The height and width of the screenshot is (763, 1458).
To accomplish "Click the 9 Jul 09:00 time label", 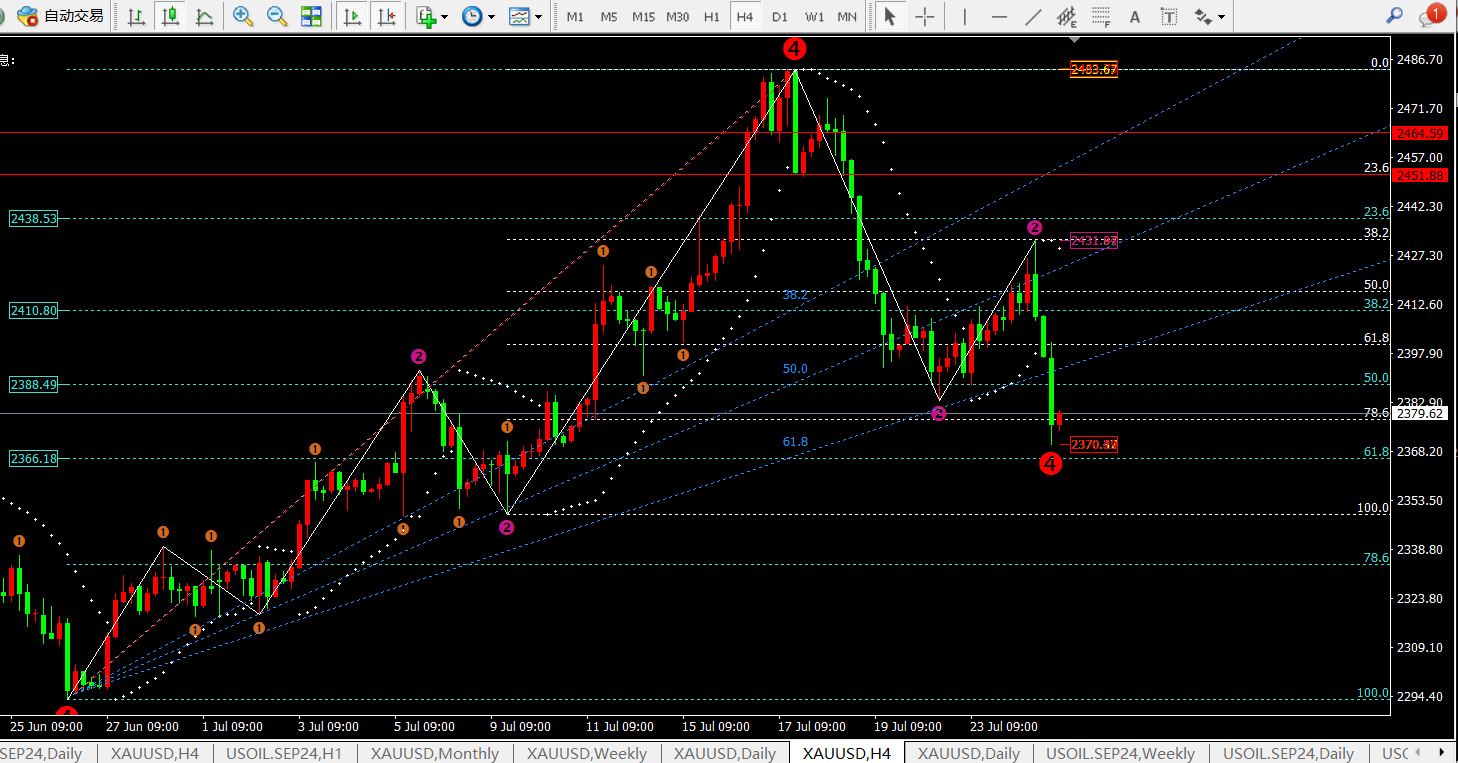I will point(518,727).
